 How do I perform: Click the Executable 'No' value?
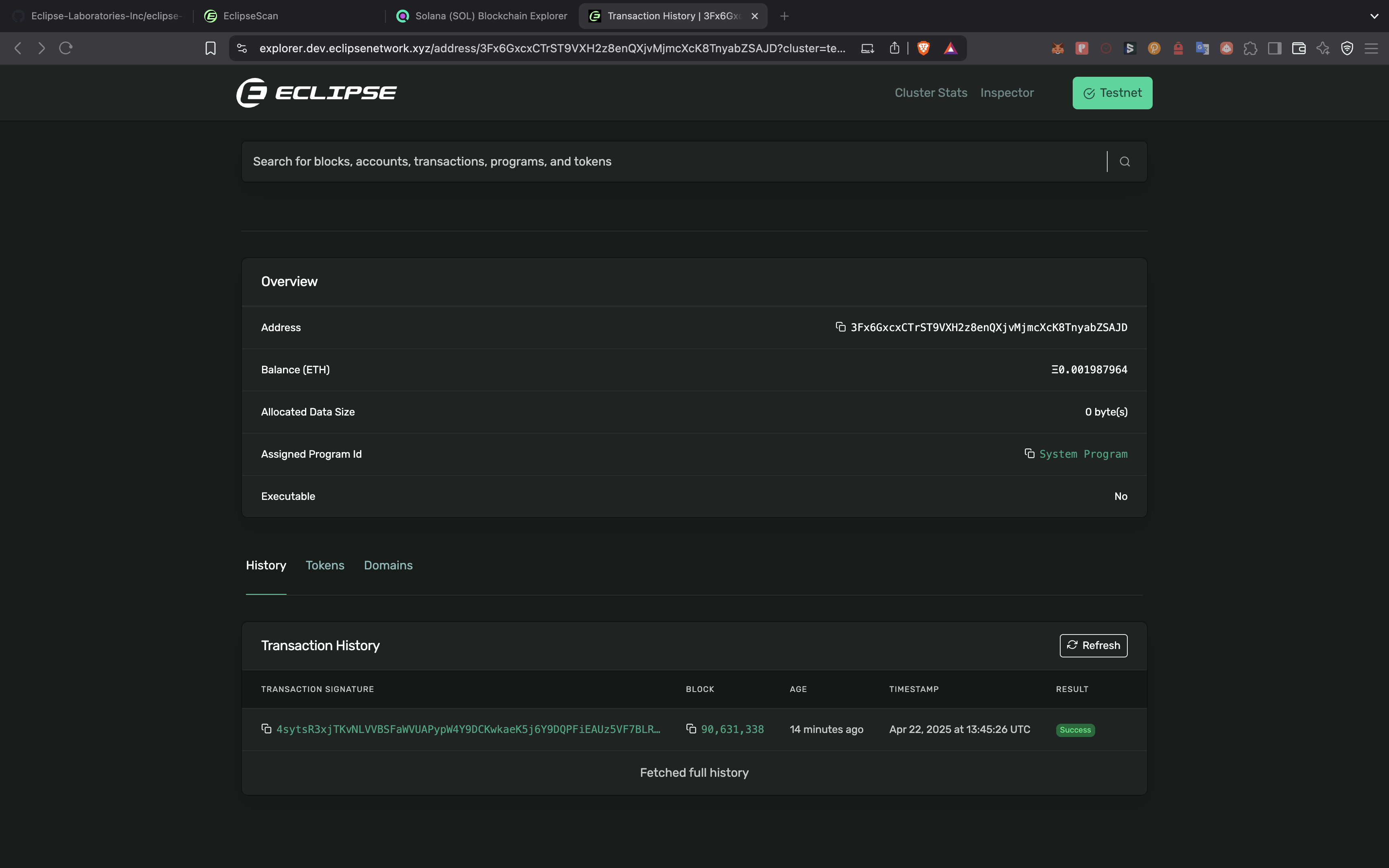click(x=1121, y=496)
